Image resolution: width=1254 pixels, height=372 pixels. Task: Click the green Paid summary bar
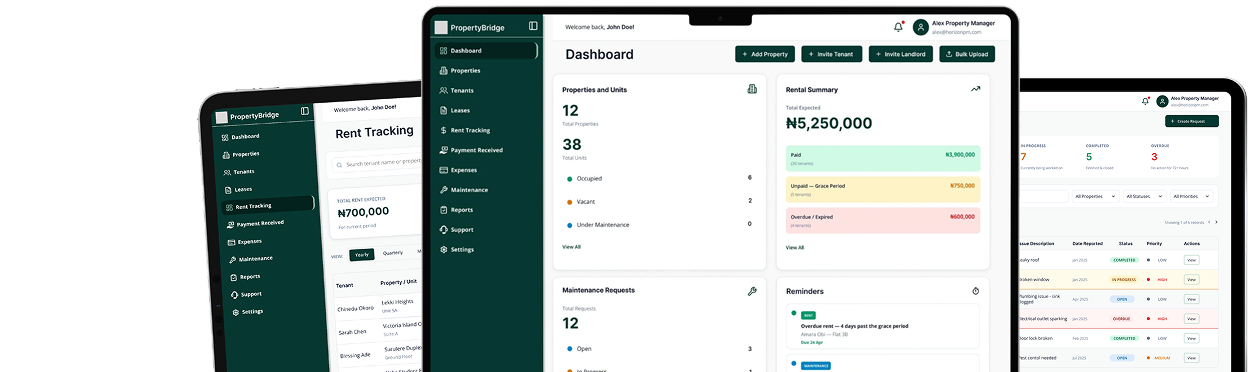tap(883, 158)
